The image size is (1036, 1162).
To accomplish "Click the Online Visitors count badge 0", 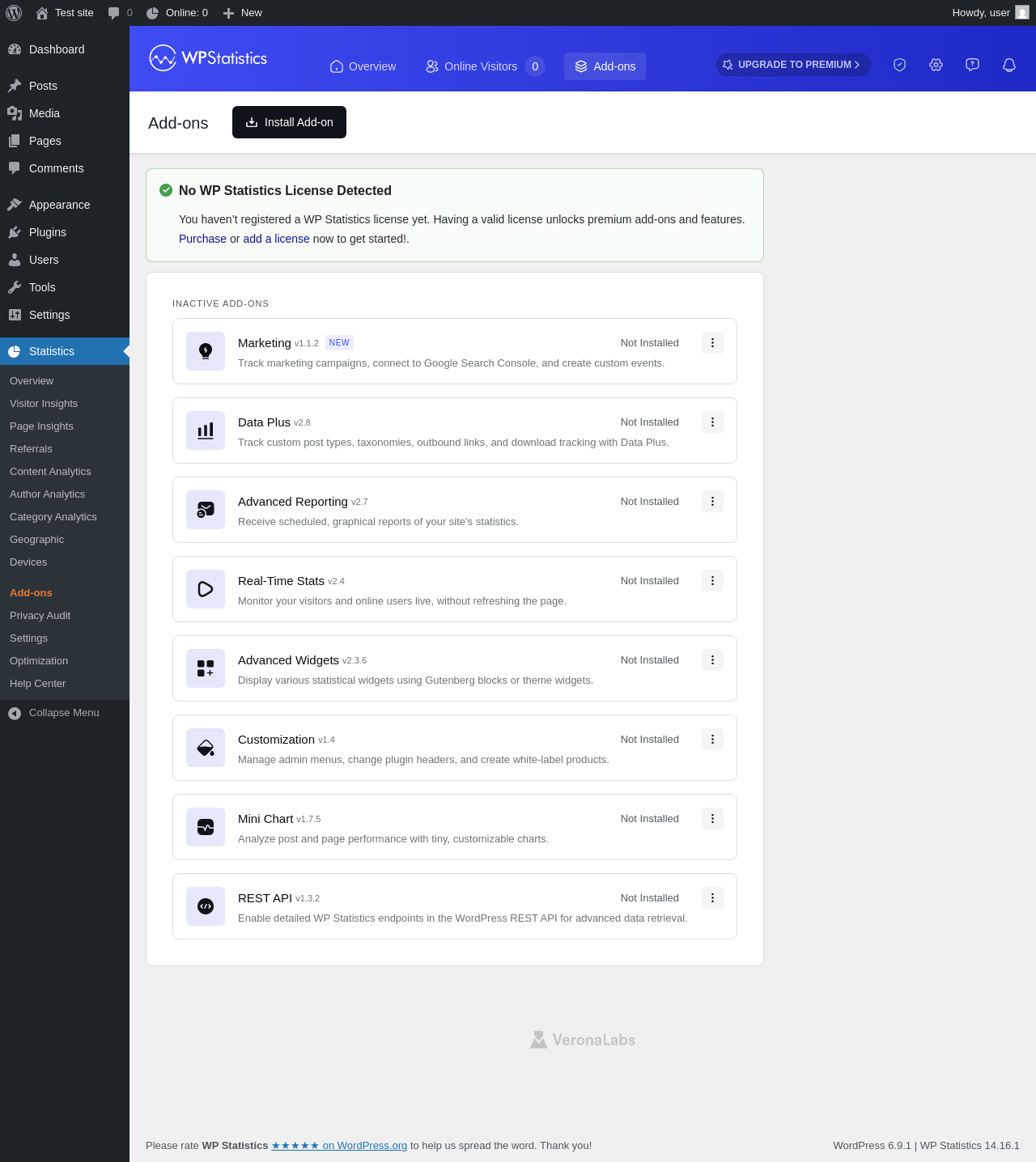I will 535,66.
